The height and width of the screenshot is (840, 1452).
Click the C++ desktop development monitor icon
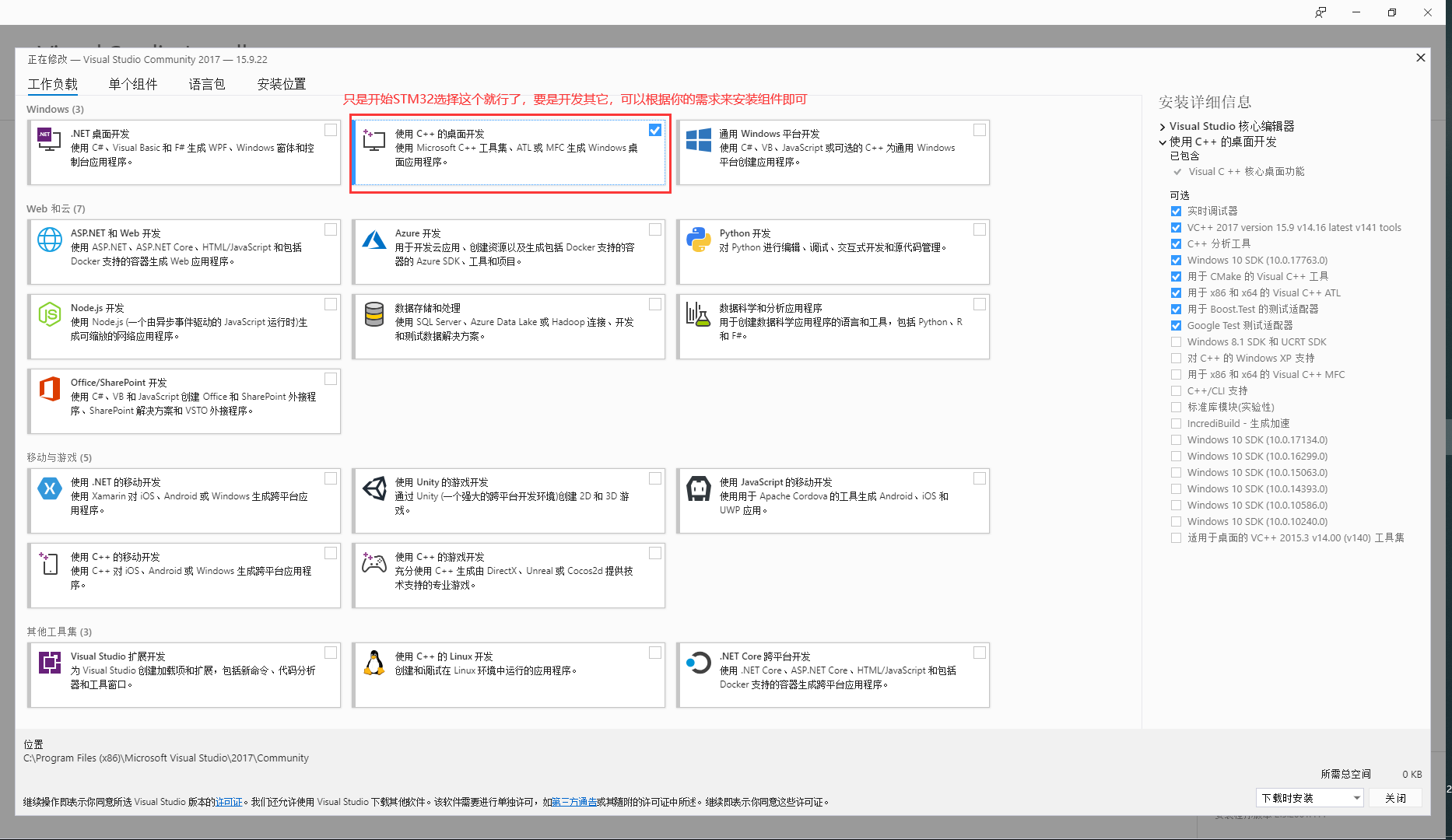pyautogui.click(x=374, y=139)
